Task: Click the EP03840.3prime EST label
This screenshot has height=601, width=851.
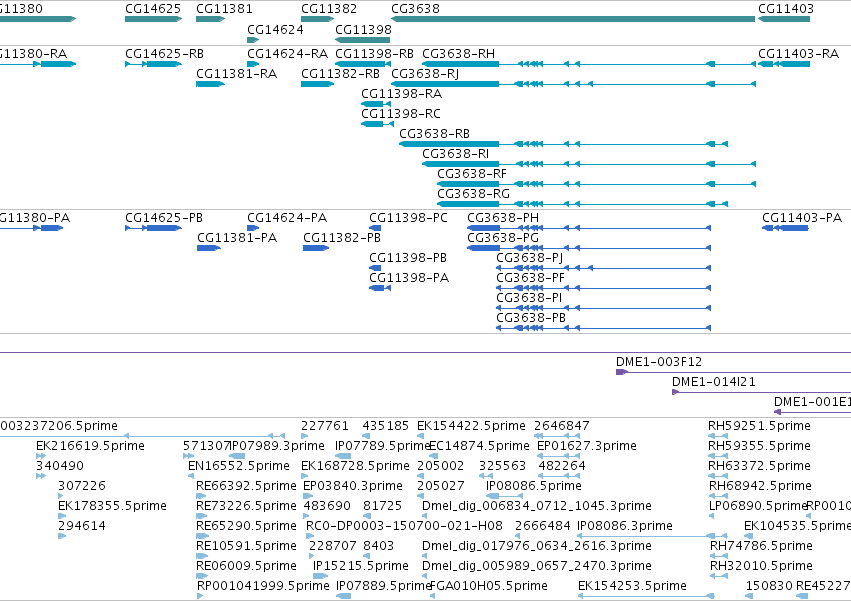Action: pos(353,486)
